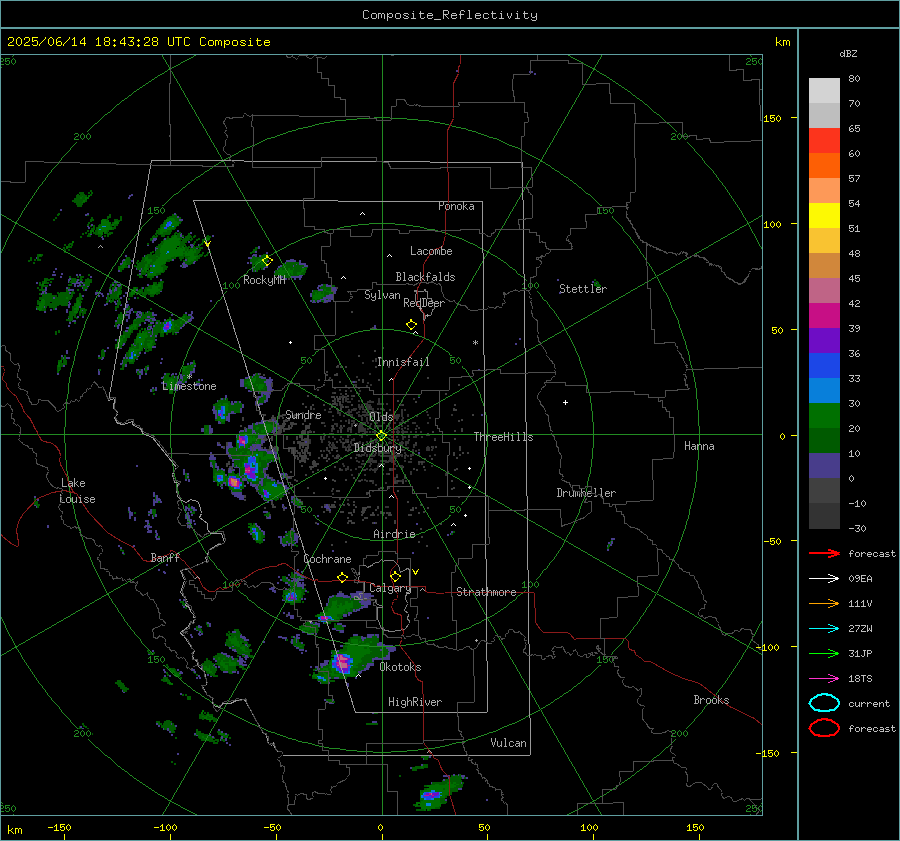This screenshot has height=841, width=900.
Task: Click the white 09EA arrow icon
Action: pyautogui.click(x=824, y=579)
